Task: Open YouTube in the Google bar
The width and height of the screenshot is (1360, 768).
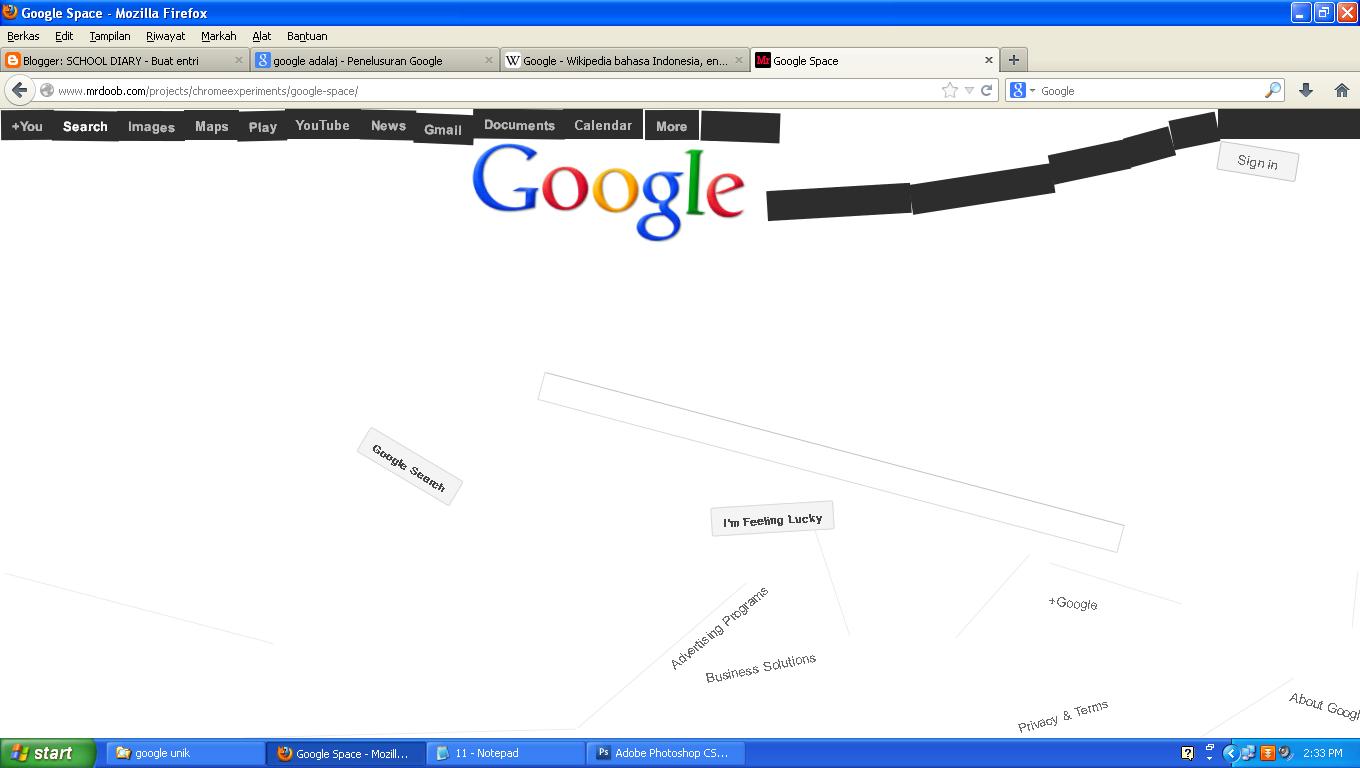Action: (322, 125)
